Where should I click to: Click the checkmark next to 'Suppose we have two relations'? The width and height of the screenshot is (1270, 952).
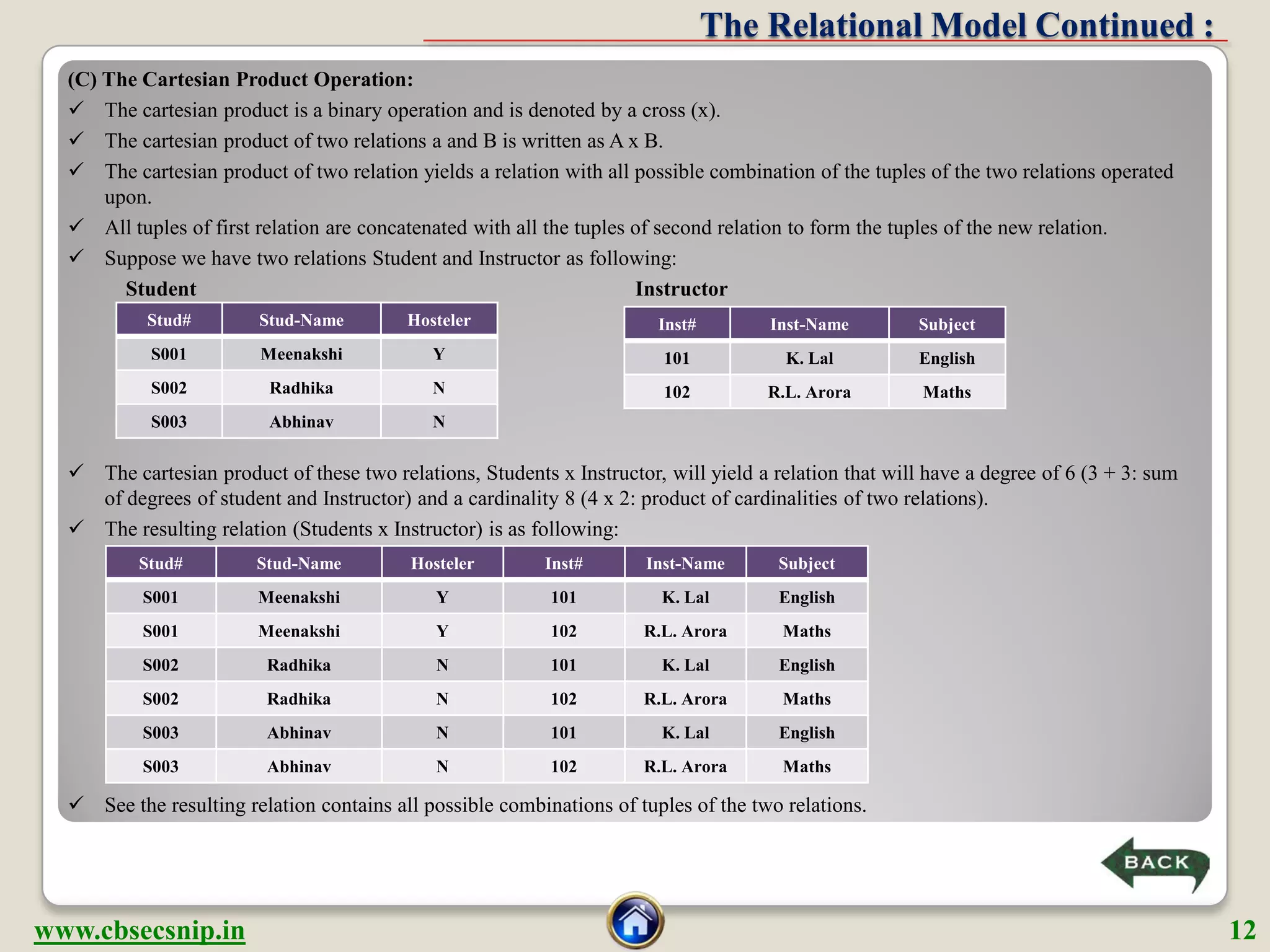[76, 257]
